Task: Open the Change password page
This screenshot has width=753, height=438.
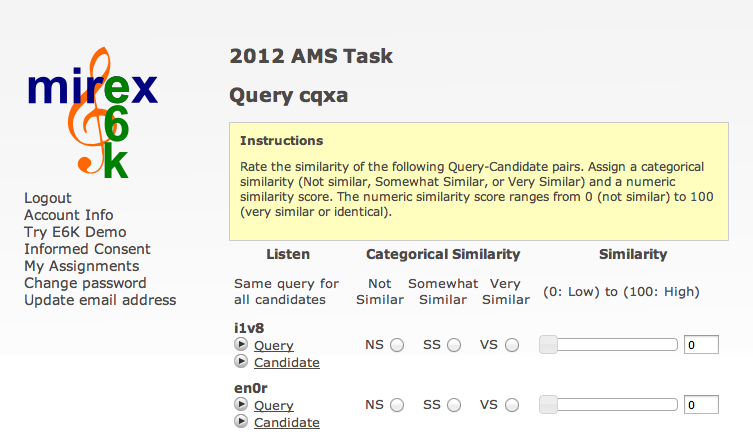Action: pos(85,283)
